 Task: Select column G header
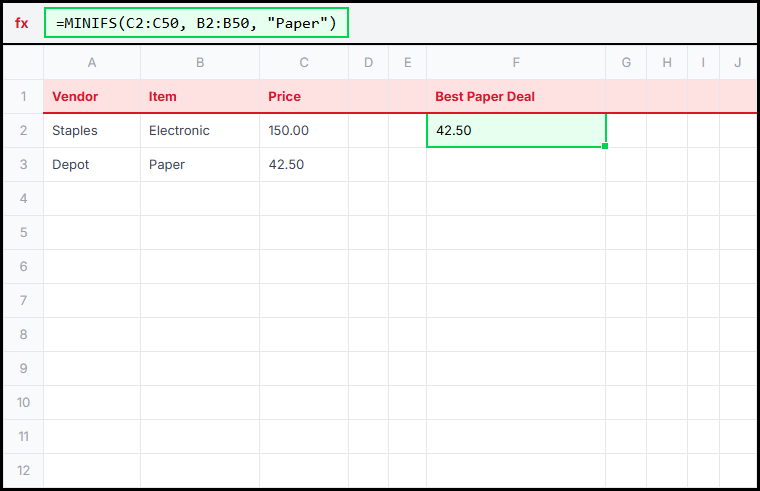[626, 63]
